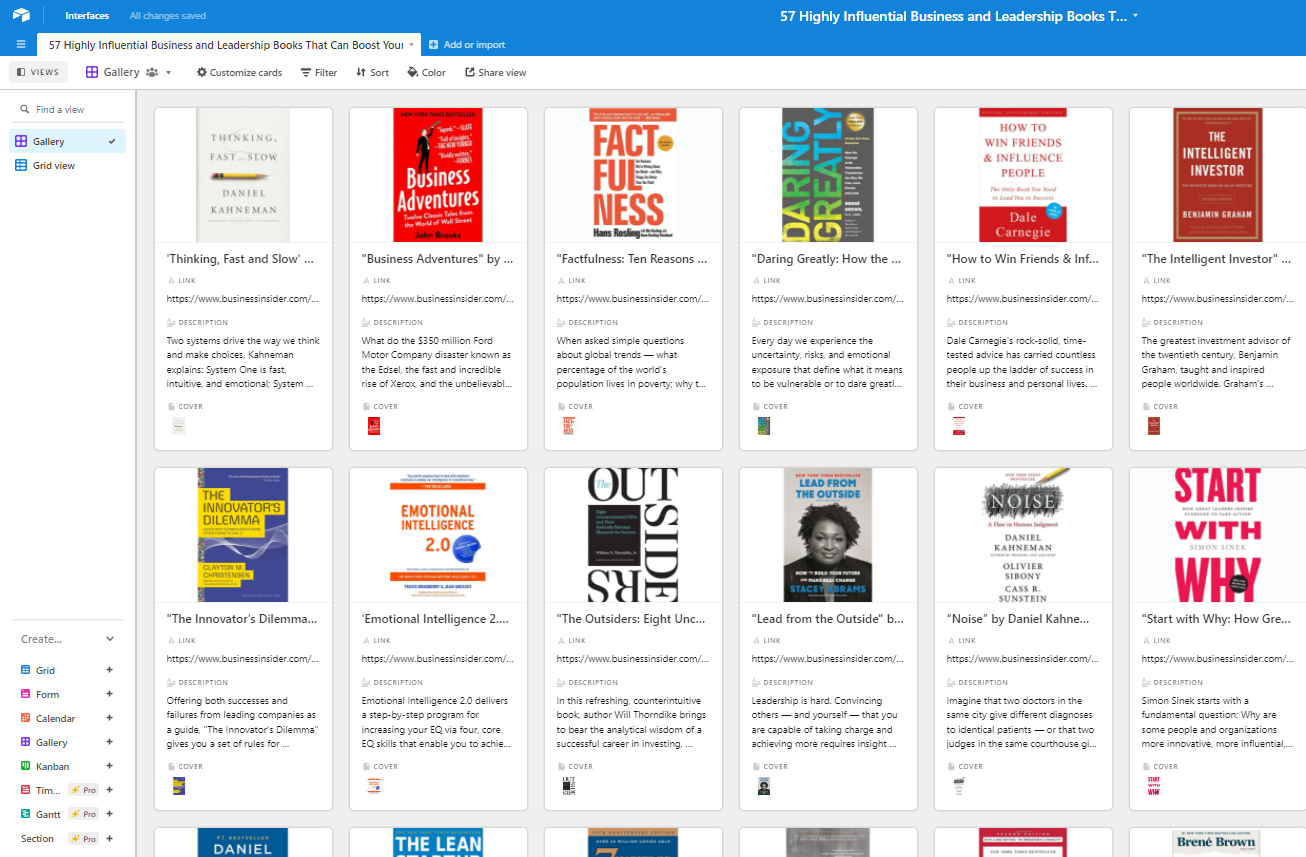Click the small cover attachment on Business Adventures
Image resolution: width=1306 pixels, height=857 pixels.
pos(374,426)
